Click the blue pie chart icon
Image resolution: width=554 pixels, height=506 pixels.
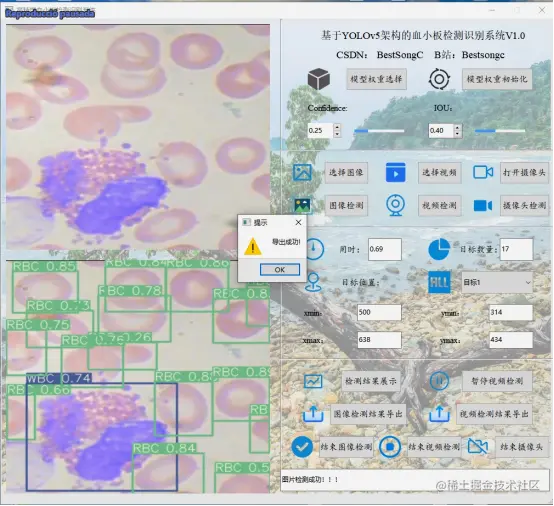(x=439, y=249)
